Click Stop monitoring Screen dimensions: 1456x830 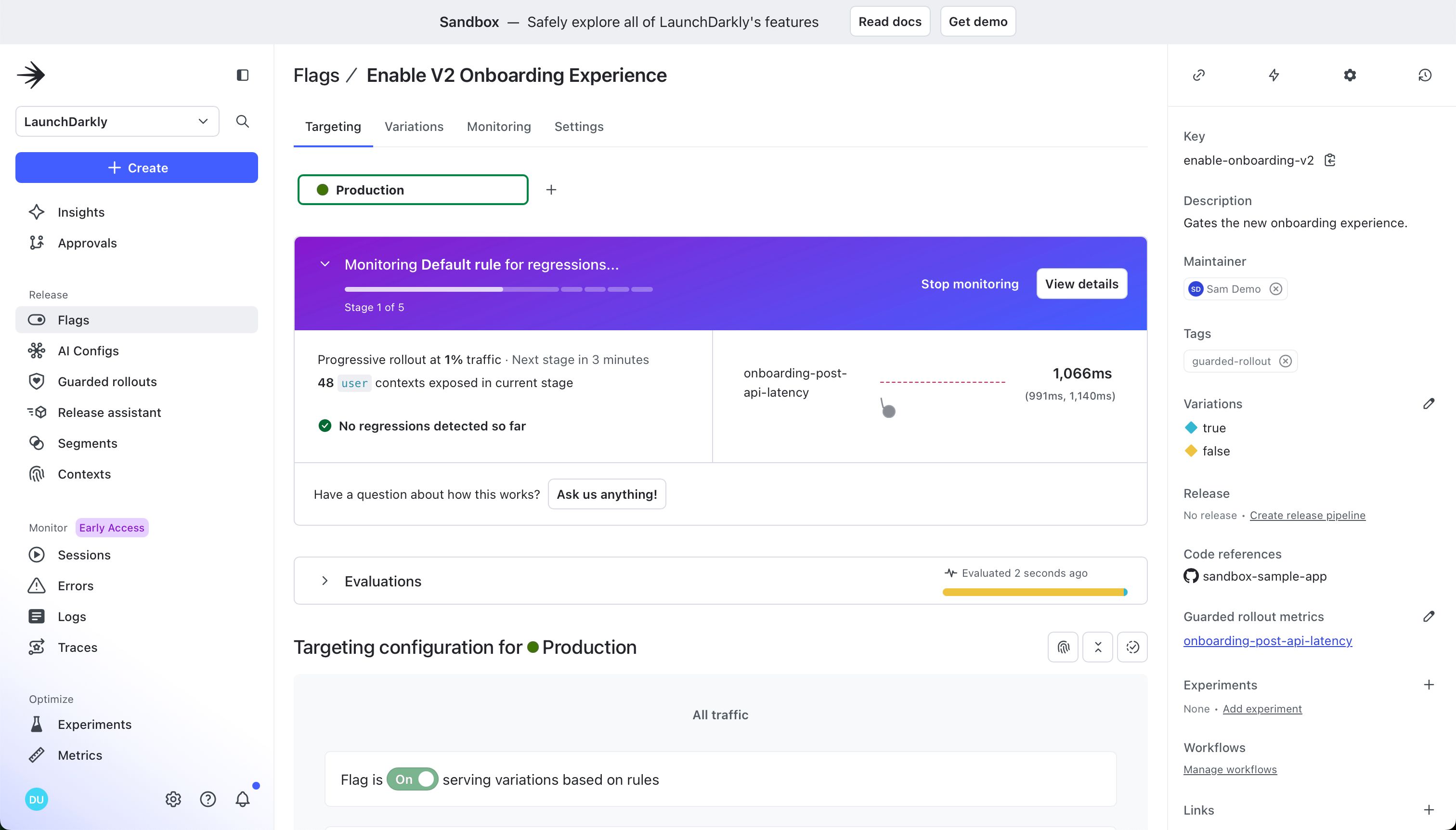(x=970, y=284)
